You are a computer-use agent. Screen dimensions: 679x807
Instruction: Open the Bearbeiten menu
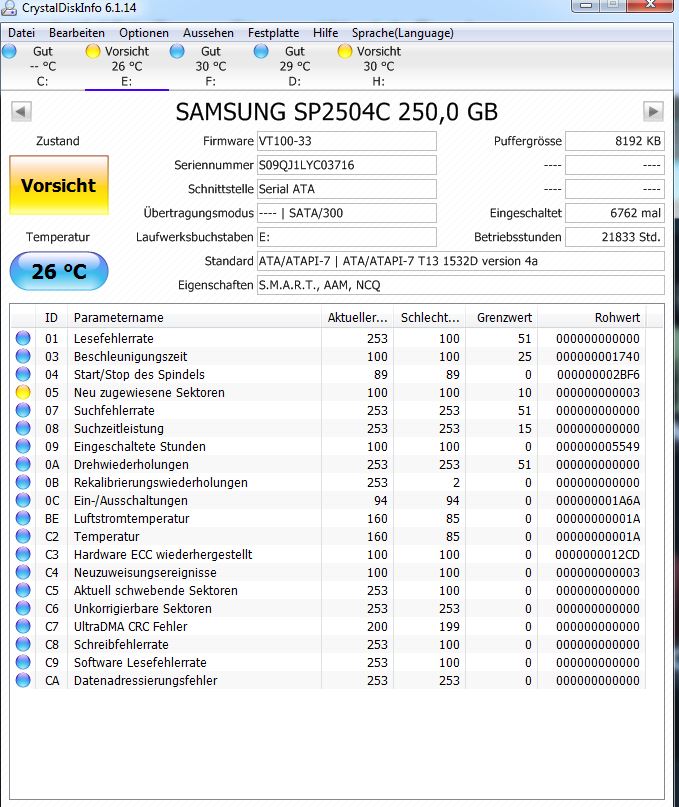[x=77, y=33]
